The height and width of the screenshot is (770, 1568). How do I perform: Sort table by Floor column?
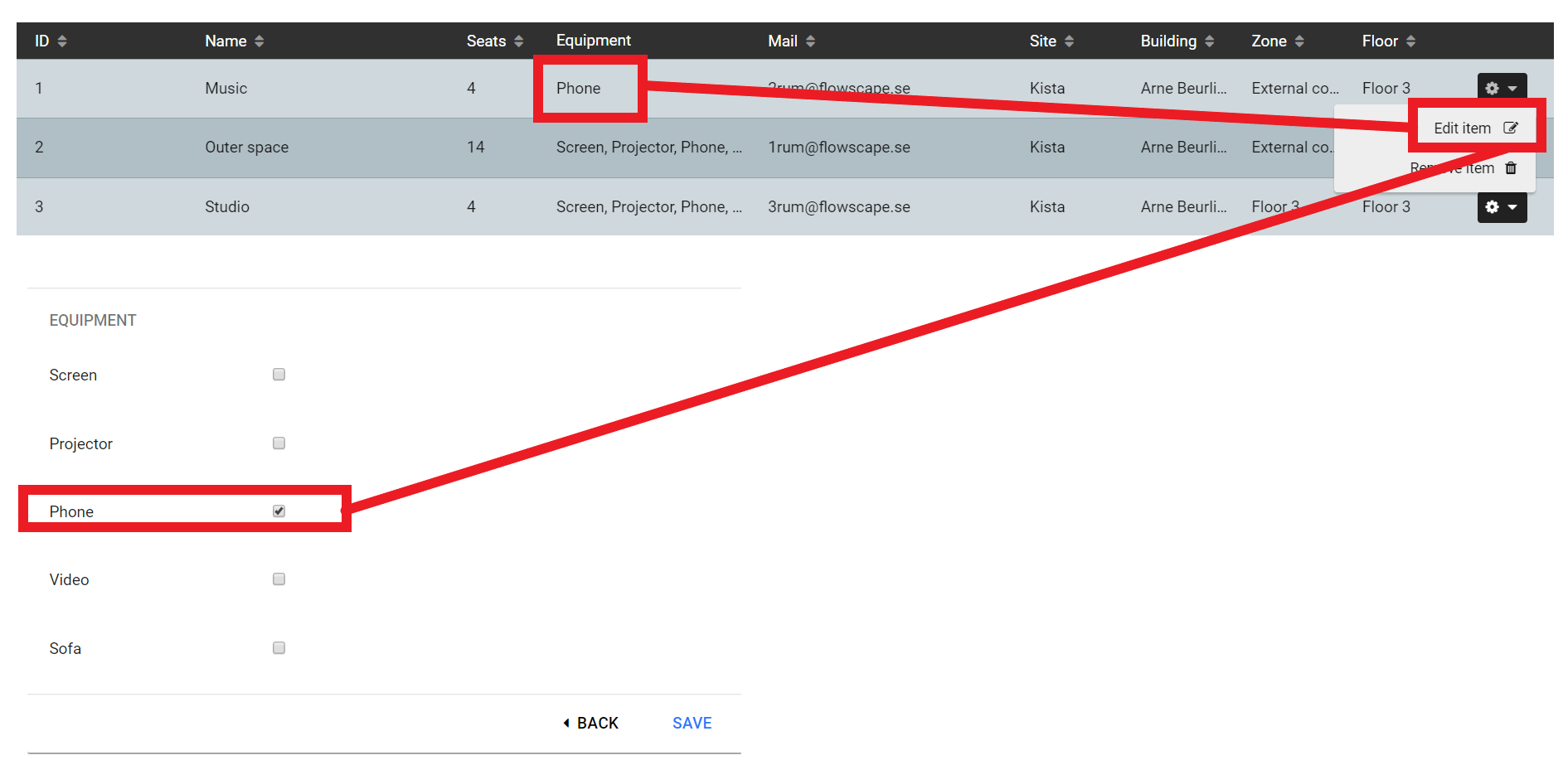point(1389,41)
